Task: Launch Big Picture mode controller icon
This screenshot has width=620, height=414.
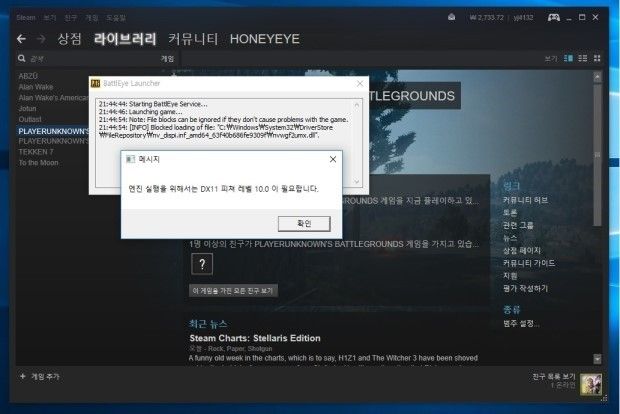Action: coord(554,17)
